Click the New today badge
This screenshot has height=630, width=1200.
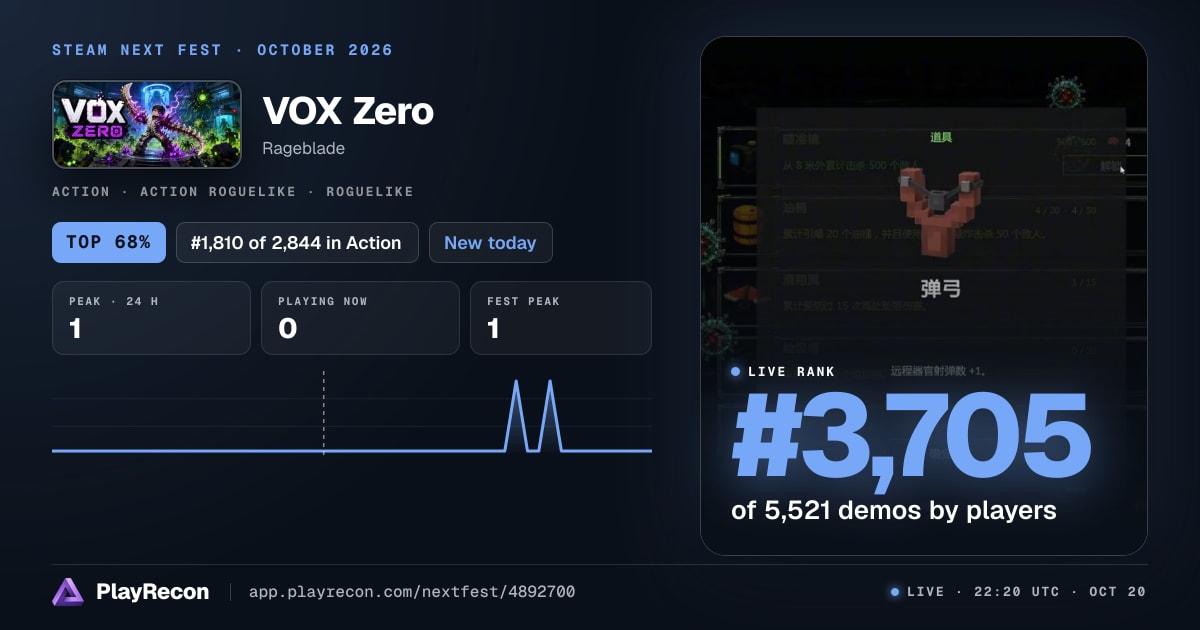(490, 242)
